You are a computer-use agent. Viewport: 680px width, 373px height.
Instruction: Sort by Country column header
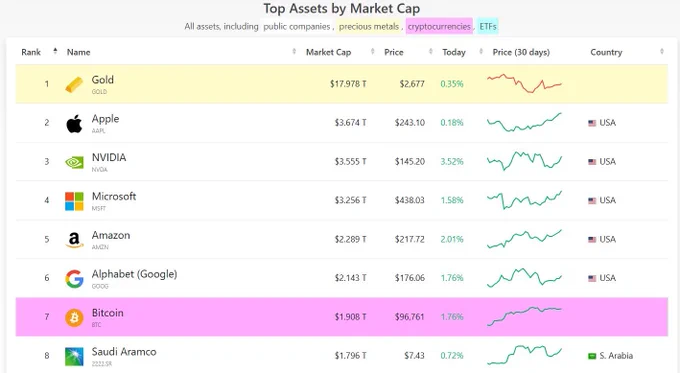pos(606,52)
